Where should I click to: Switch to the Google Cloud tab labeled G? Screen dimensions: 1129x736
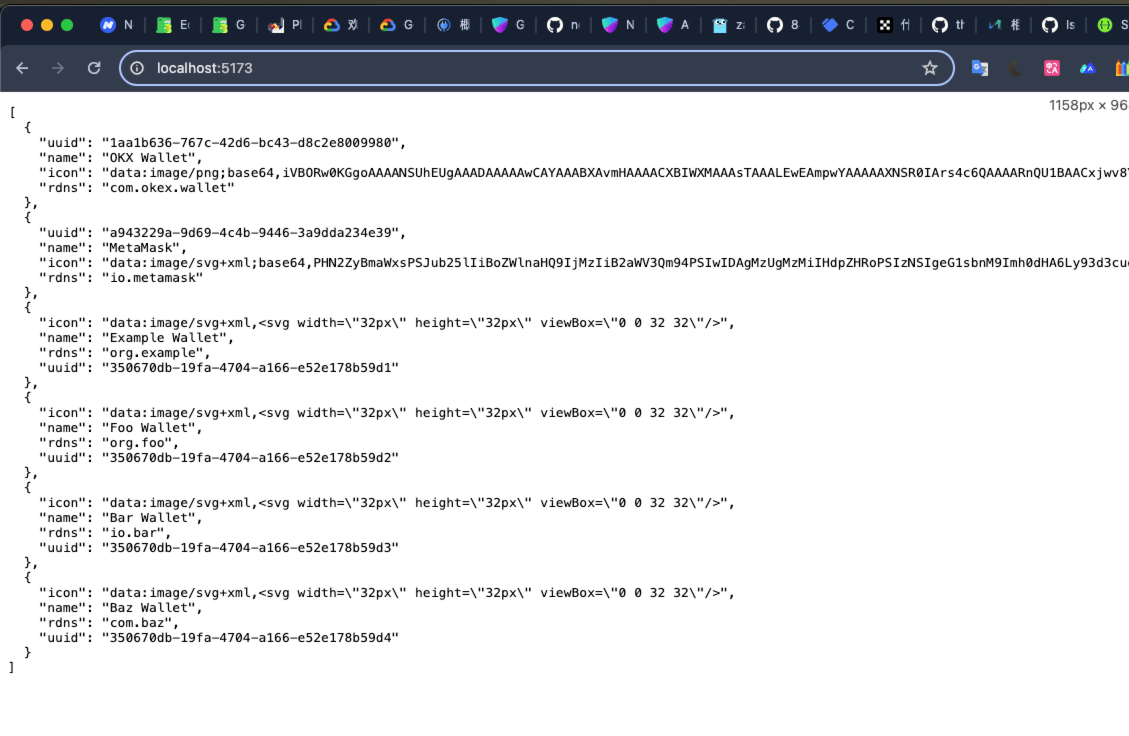point(396,25)
